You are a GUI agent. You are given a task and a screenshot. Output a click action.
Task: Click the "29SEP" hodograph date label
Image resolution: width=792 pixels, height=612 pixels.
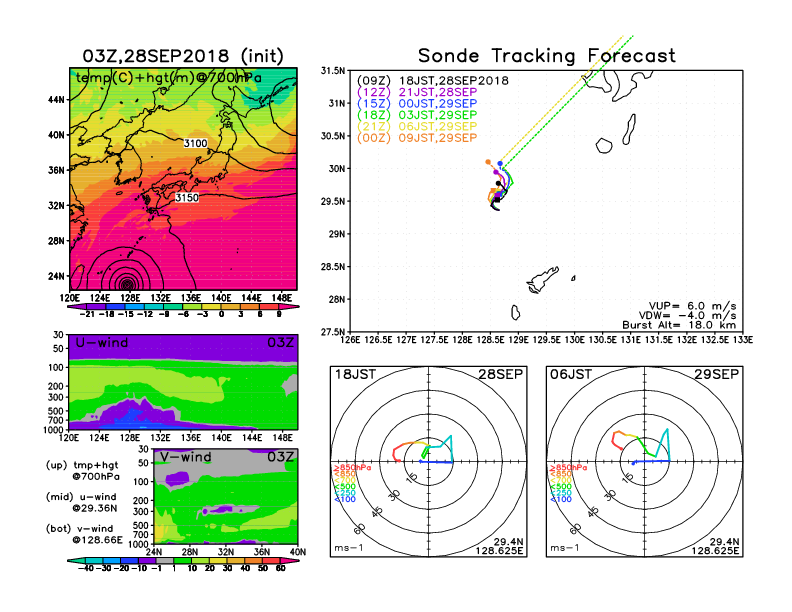717,375
